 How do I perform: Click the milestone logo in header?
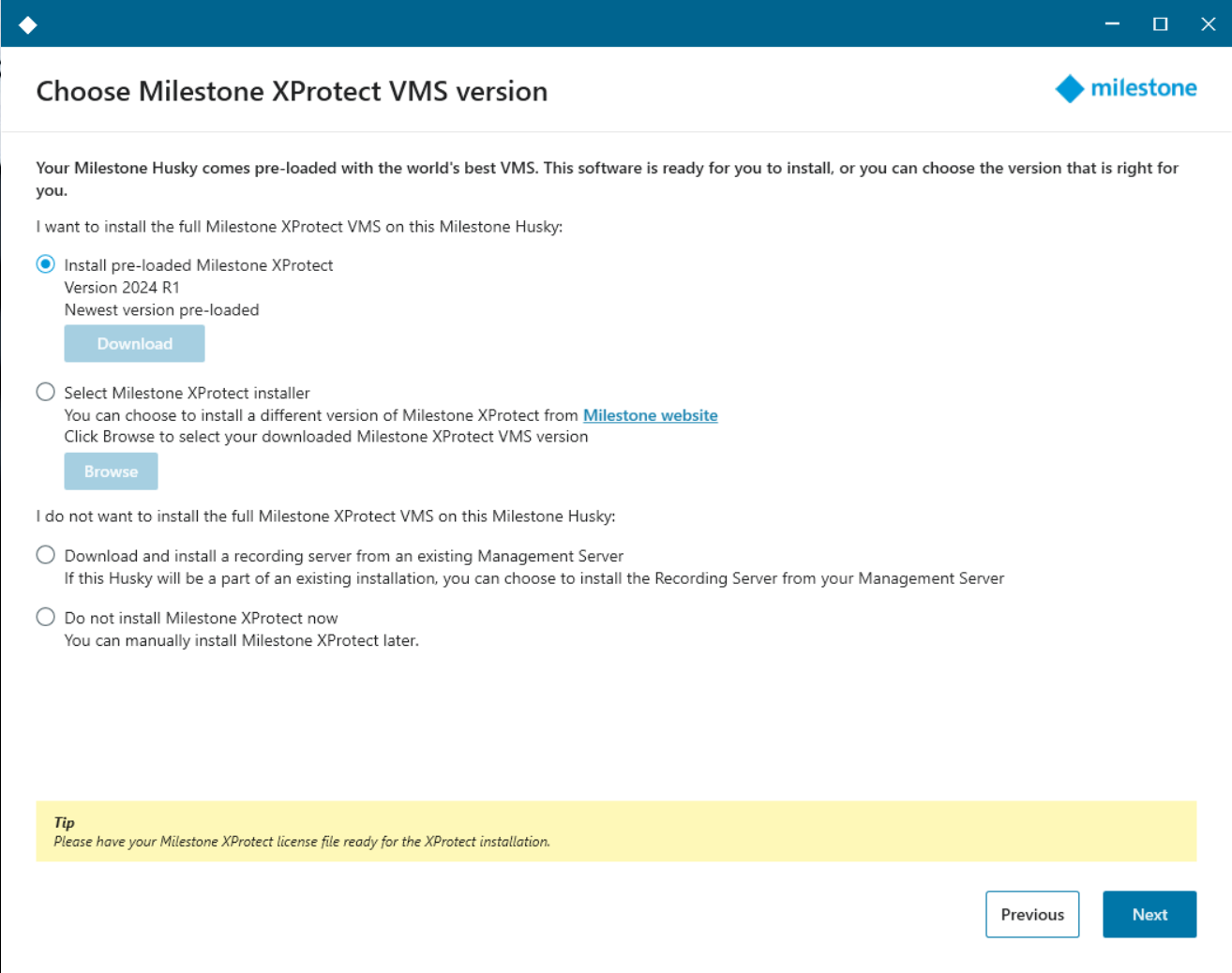1126,88
